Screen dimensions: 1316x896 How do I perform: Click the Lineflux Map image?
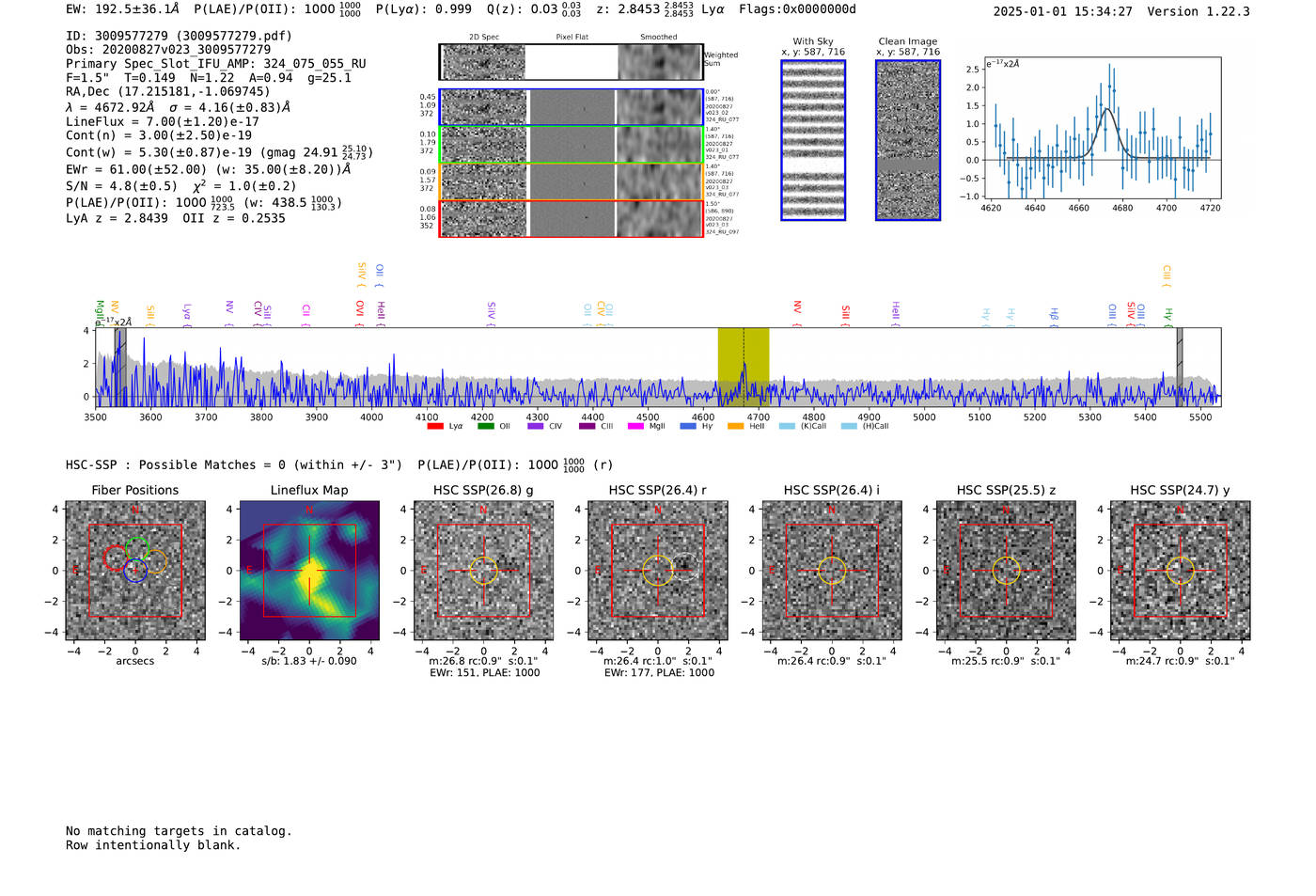tap(309, 571)
